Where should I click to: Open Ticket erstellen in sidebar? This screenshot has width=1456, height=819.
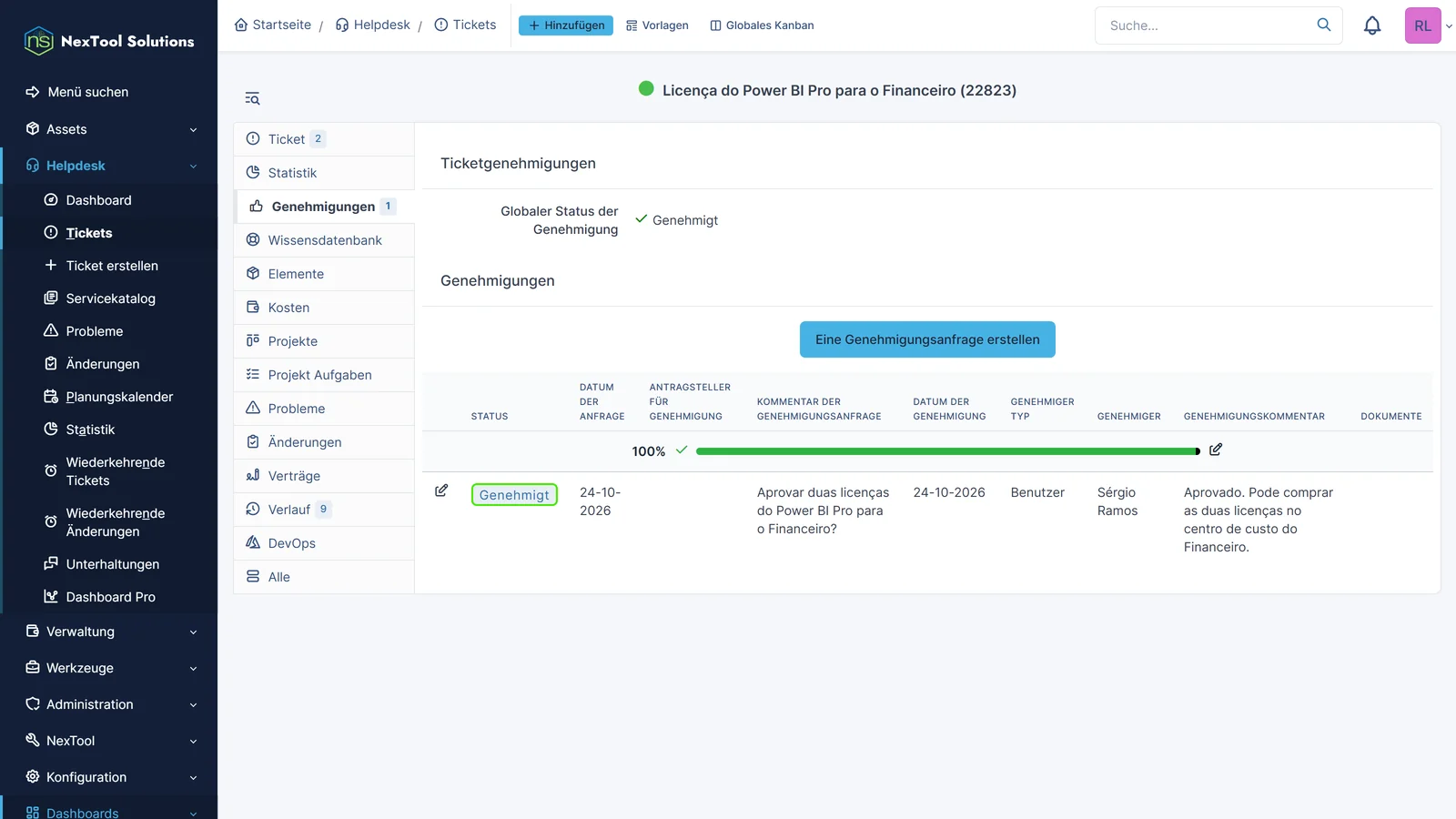pos(109,266)
